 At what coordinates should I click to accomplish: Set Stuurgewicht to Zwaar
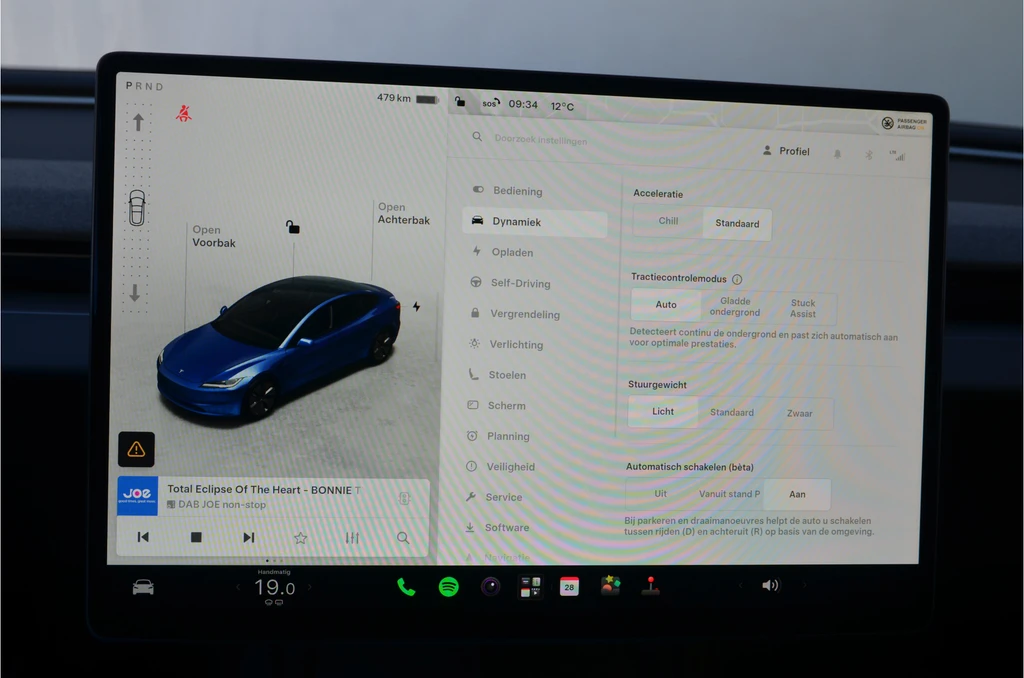(x=799, y=413)
